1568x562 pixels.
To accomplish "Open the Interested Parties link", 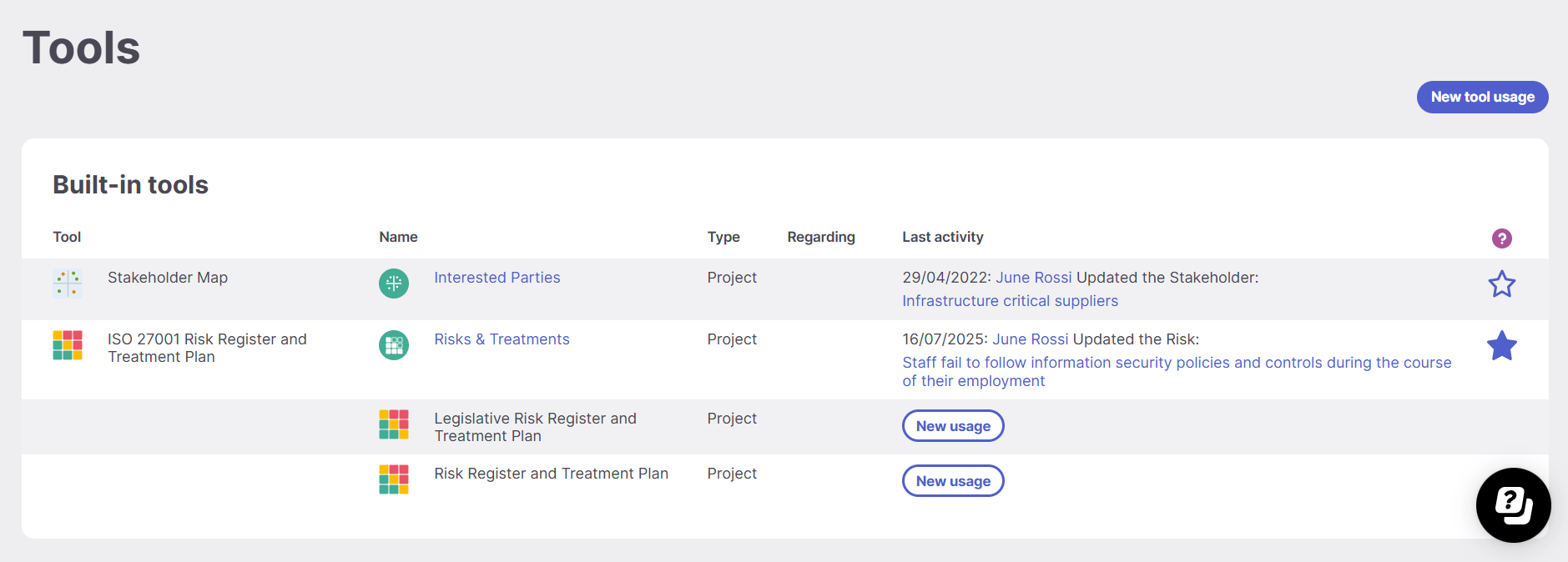I will click(497, 278).
